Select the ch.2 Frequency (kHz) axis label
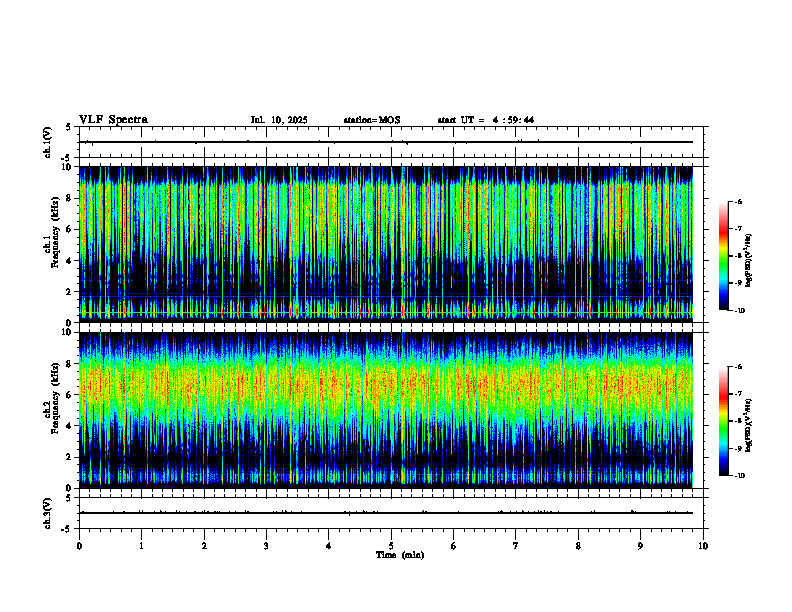Viewport: 792px width, 612px height. [51, 398]
